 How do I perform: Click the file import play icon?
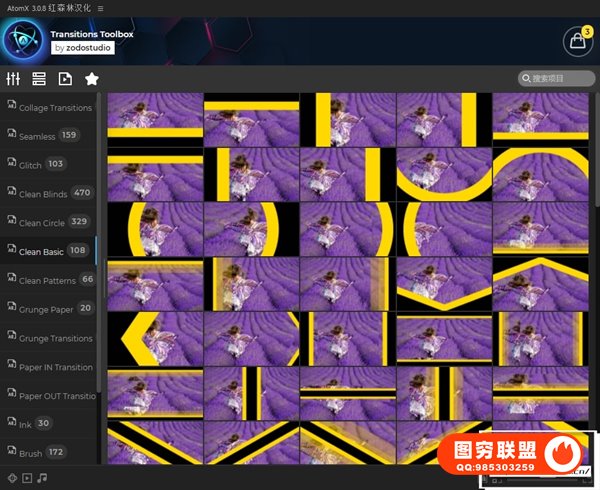tap(65, 79)
